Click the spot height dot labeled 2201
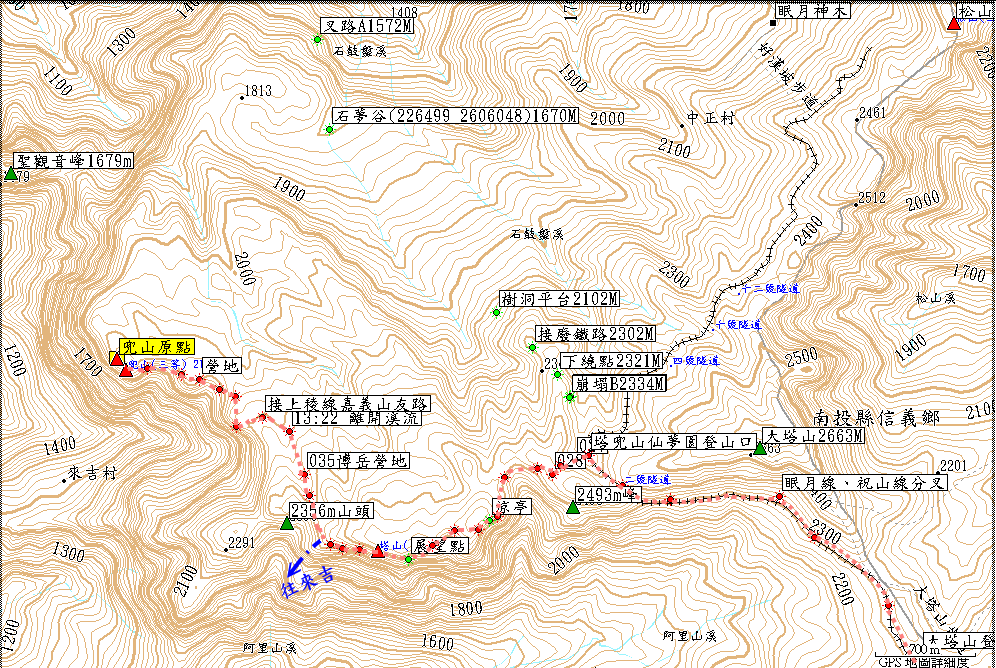Viewport: 996px width, 668px height. pos(938,473)
